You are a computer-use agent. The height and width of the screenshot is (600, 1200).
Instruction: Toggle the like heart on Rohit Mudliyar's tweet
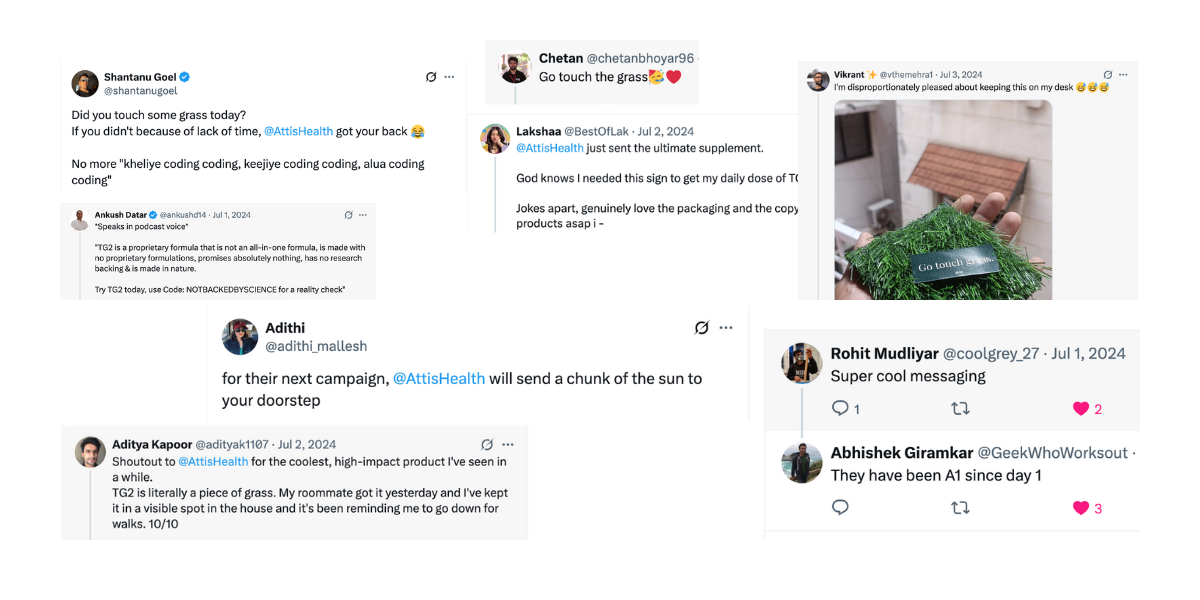(x=1080, y=408)
